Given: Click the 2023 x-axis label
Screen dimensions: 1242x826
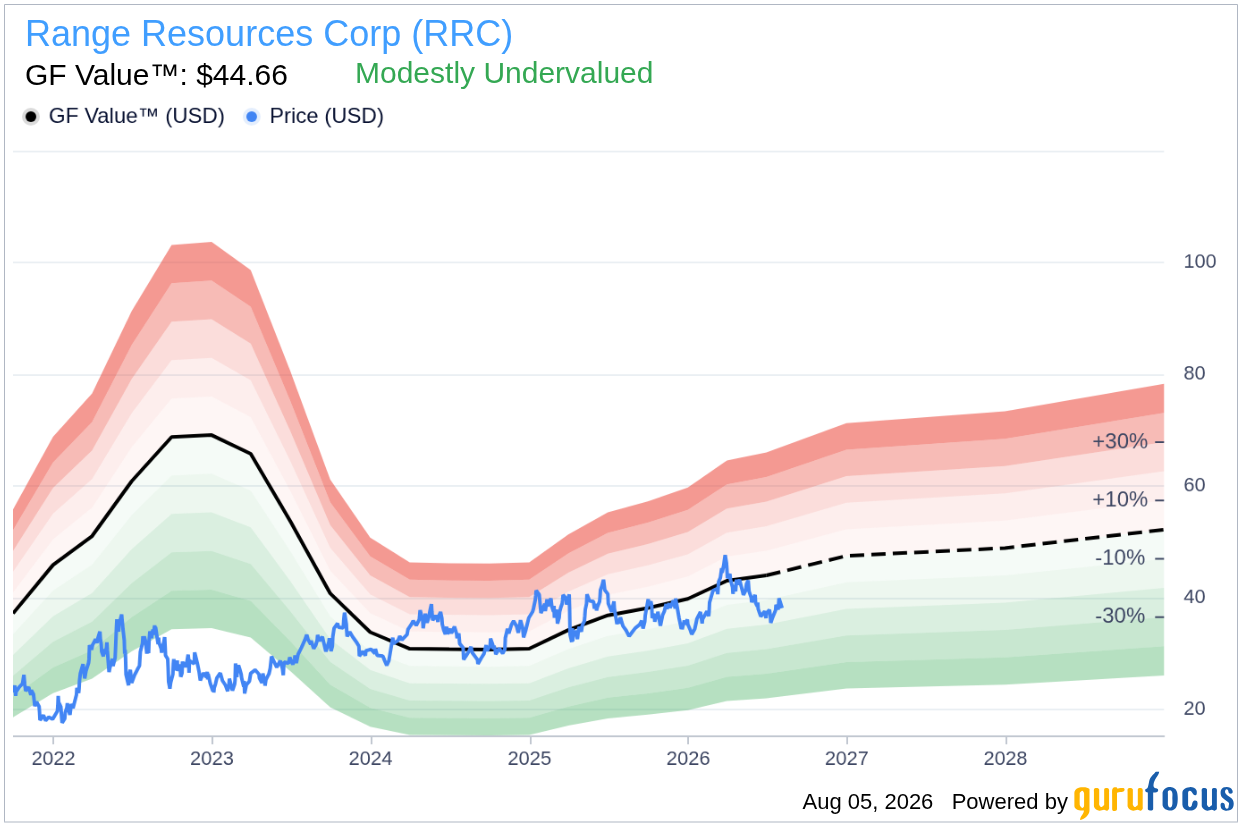Looking at the screenshot, I should click(212, 758).
